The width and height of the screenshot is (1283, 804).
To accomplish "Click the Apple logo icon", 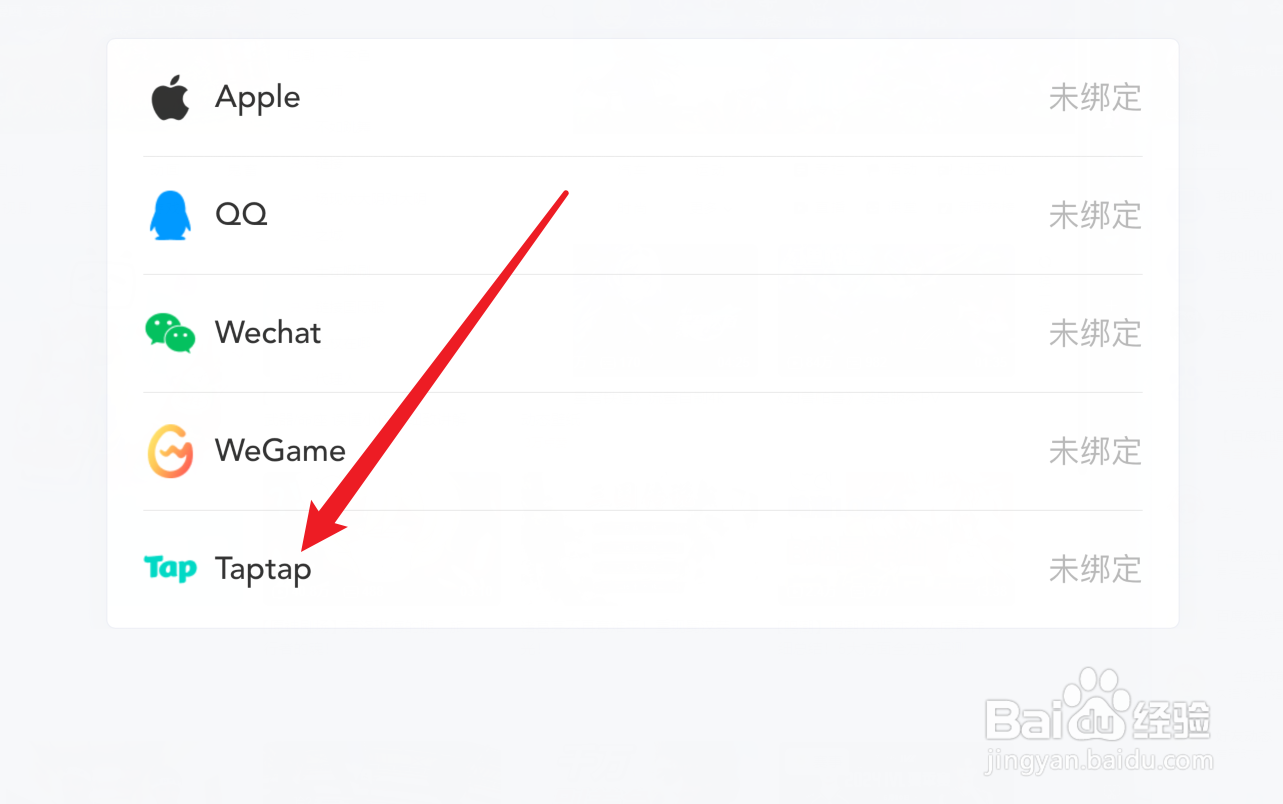I will [x=170, y=97].
